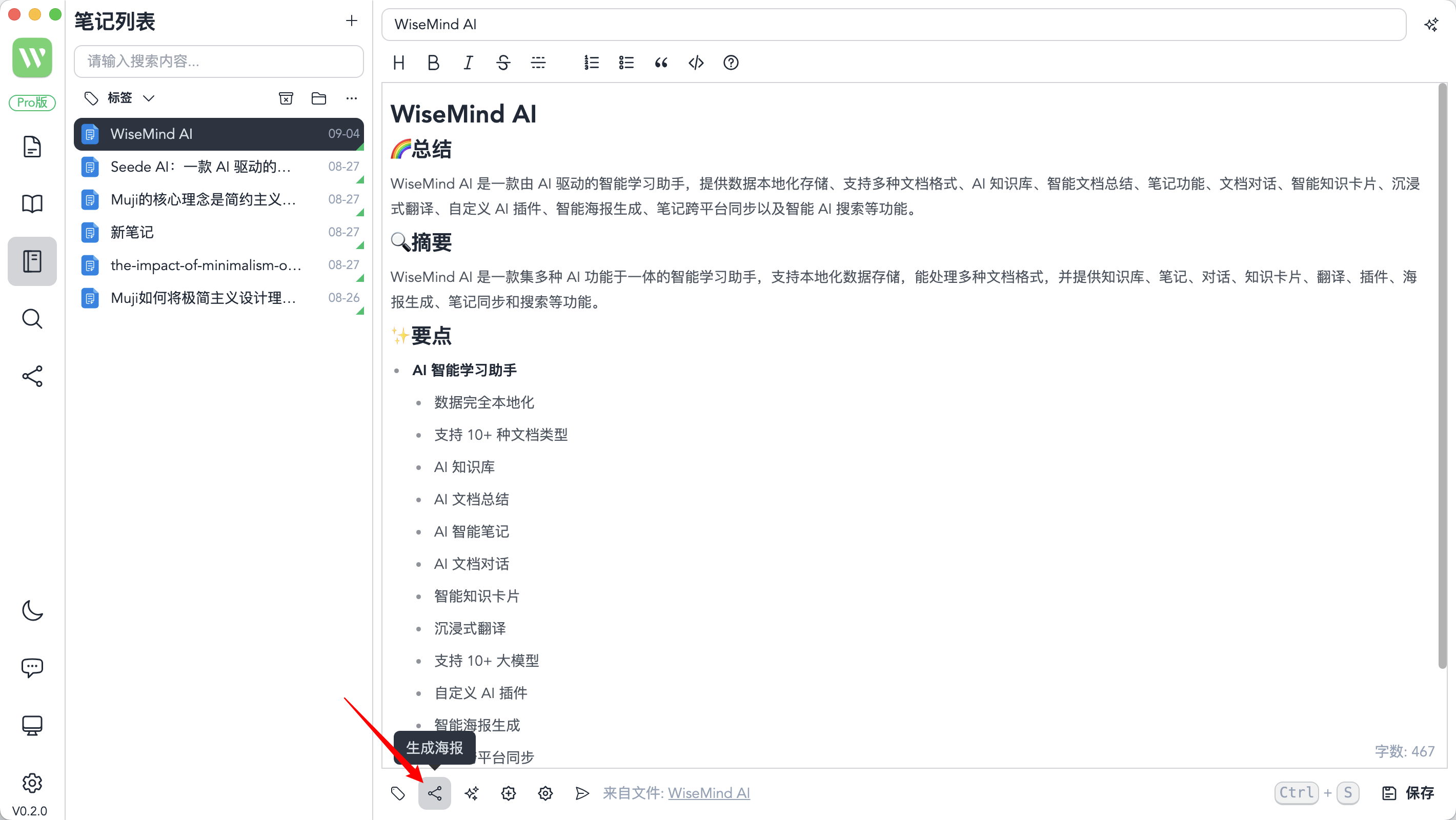
Task: Click the bullet 数据完全本地化
Action: [x=484, y=402]
